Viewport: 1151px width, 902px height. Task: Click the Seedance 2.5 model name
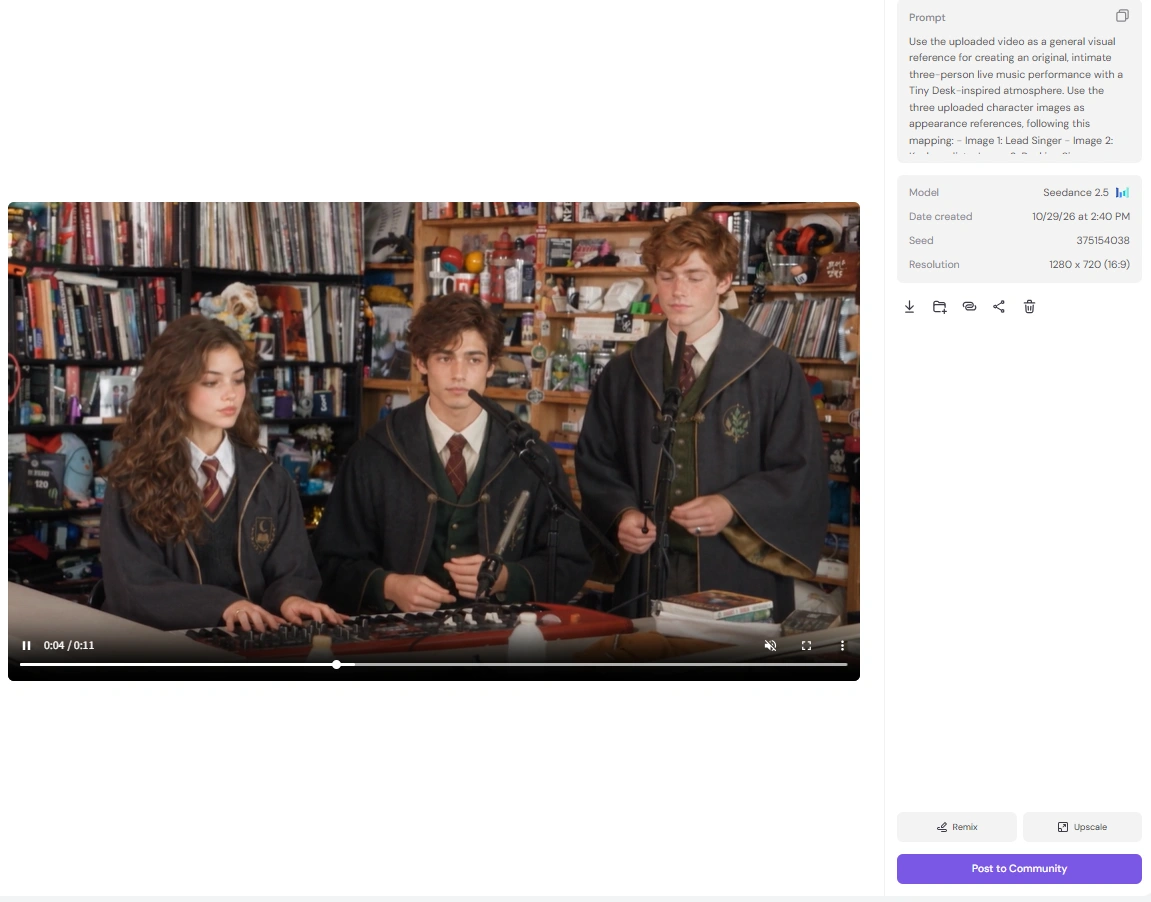point(1075,192)
